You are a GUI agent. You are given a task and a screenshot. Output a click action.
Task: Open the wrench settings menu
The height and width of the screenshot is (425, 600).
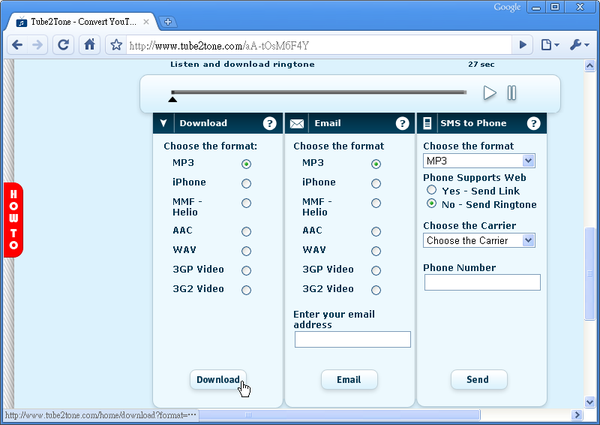point(579,45)
